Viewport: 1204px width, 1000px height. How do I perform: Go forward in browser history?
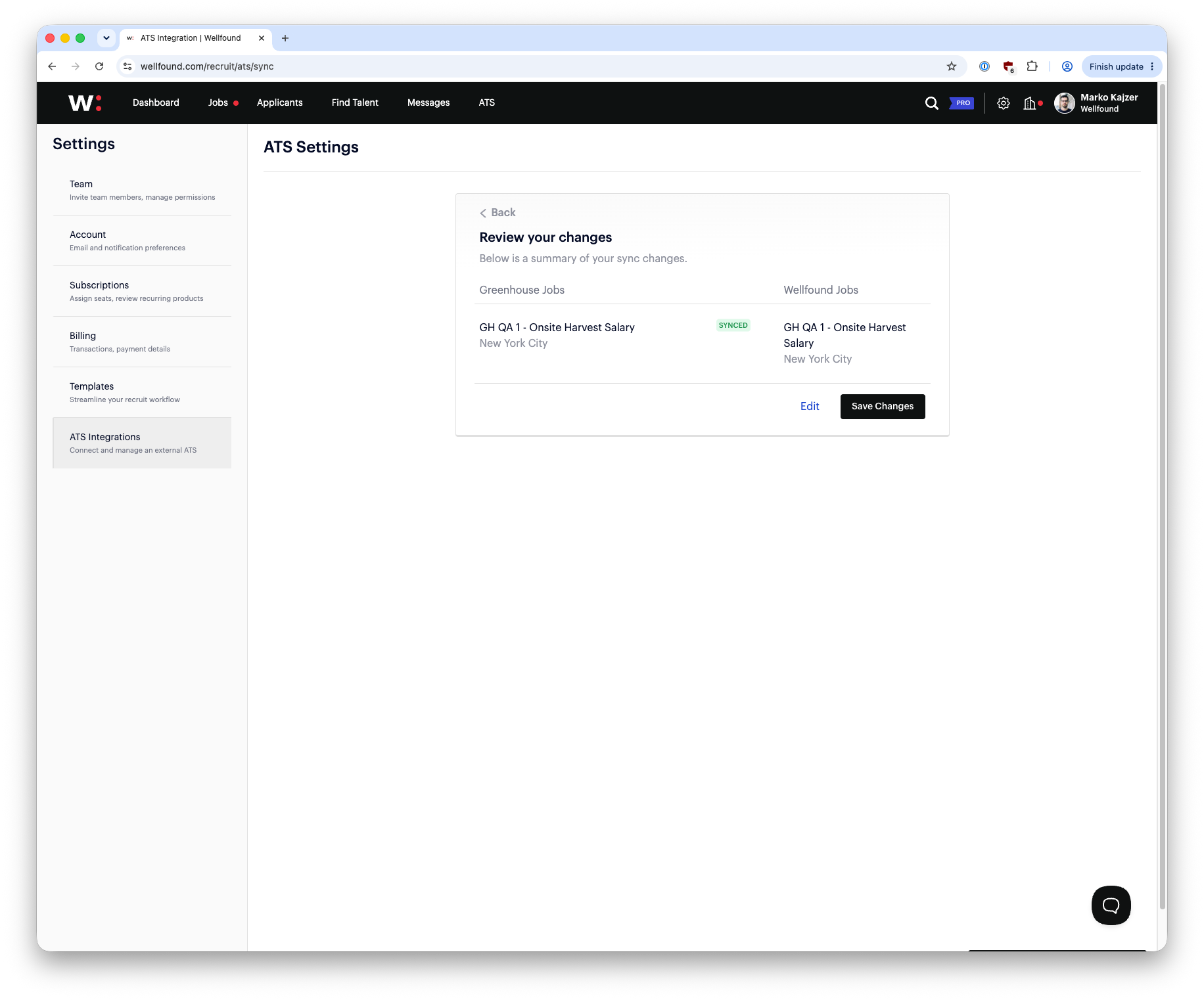(x=76, y=66)
